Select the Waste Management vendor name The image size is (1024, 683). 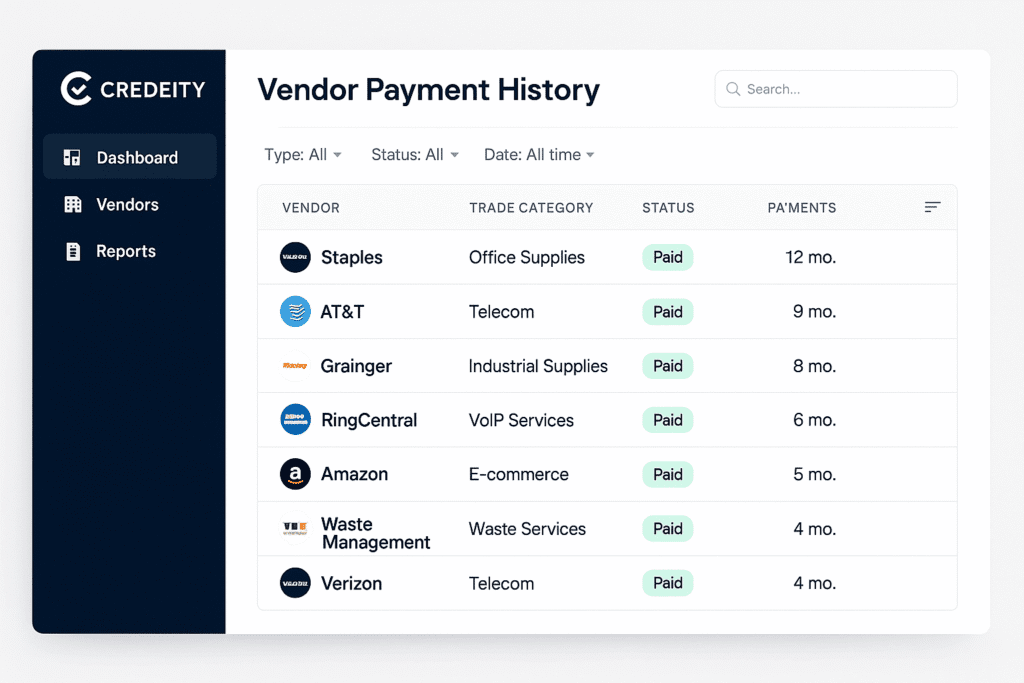click(375, 534)
